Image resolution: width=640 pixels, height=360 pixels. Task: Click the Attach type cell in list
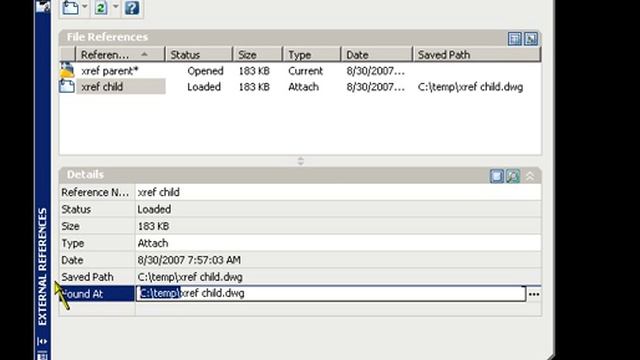[x=303, y=87]
